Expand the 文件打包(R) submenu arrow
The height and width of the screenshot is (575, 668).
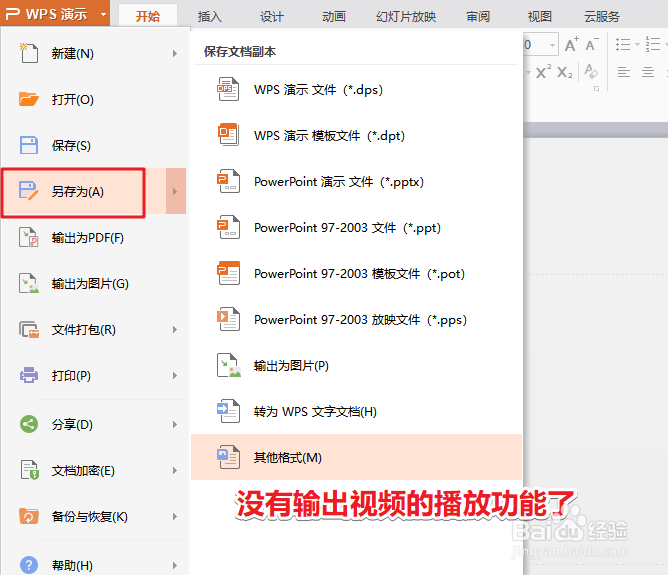point(175,329)
